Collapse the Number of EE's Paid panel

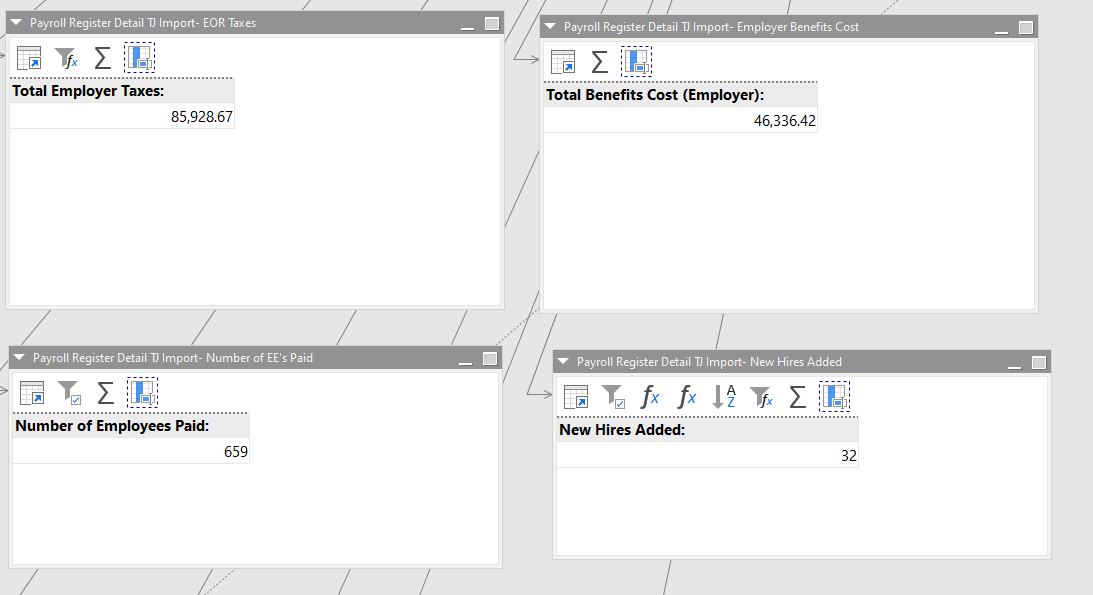(x=19, y=358)
